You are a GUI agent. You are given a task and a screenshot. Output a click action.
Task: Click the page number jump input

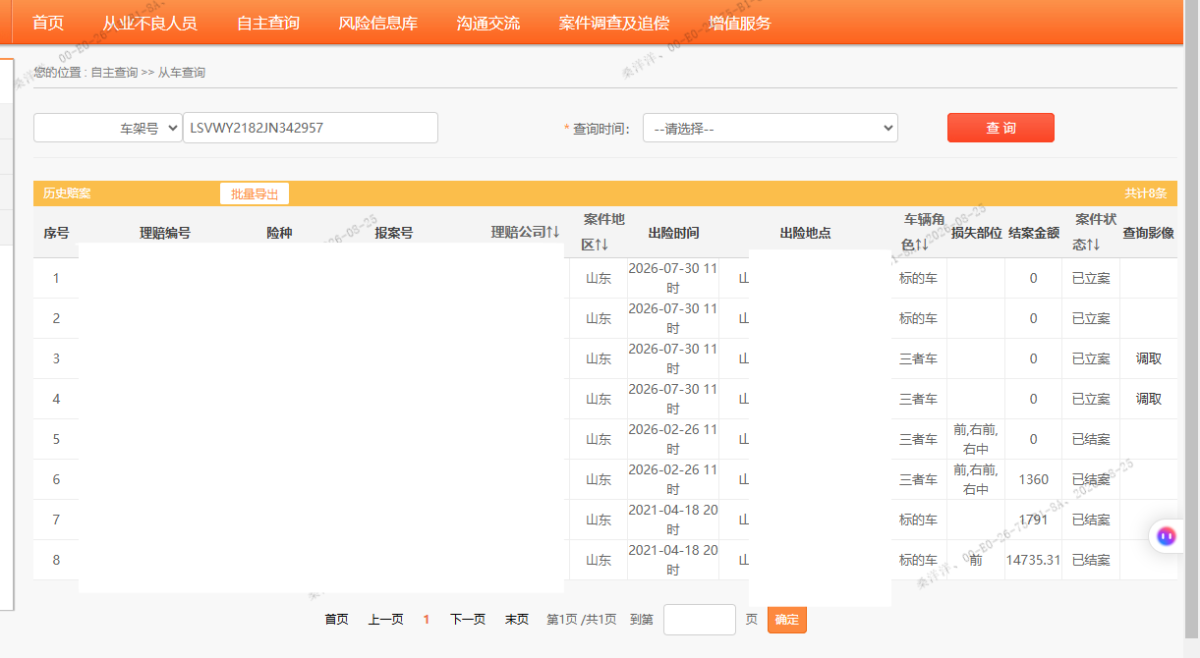click(x=699, y=620)
